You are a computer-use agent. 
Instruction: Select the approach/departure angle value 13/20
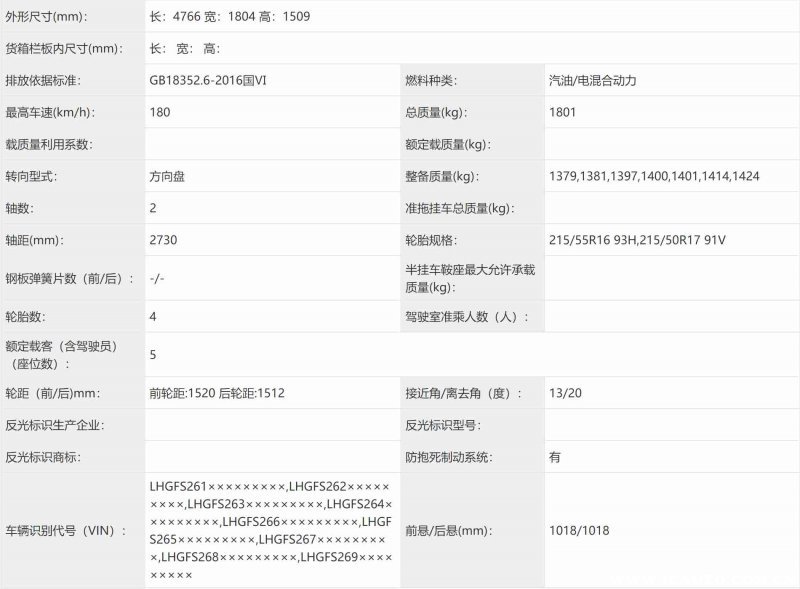point(565,393)
